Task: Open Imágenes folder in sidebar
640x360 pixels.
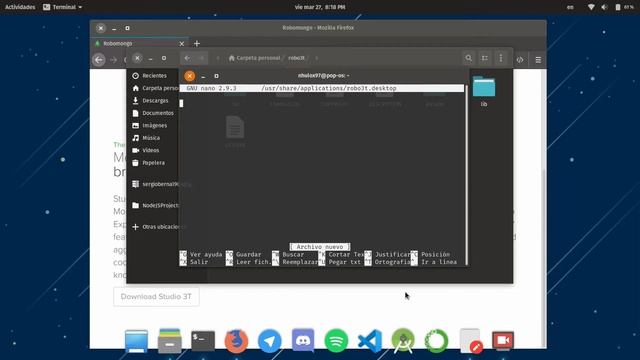Action: [150, 125]
